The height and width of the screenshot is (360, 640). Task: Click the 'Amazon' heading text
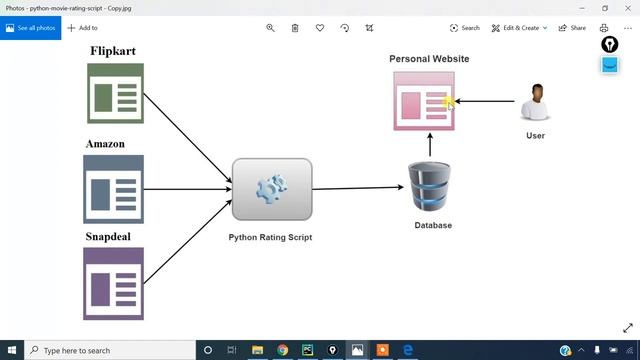[105, 144]
